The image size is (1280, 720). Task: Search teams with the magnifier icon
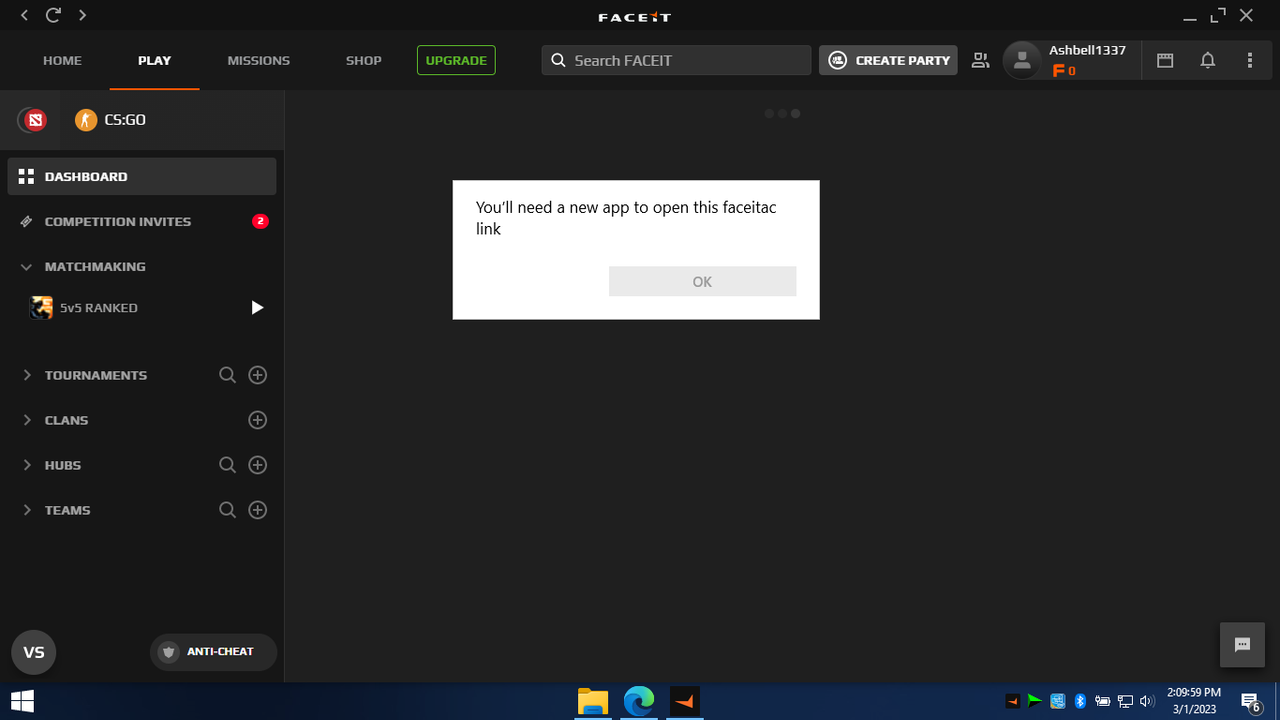227,510
